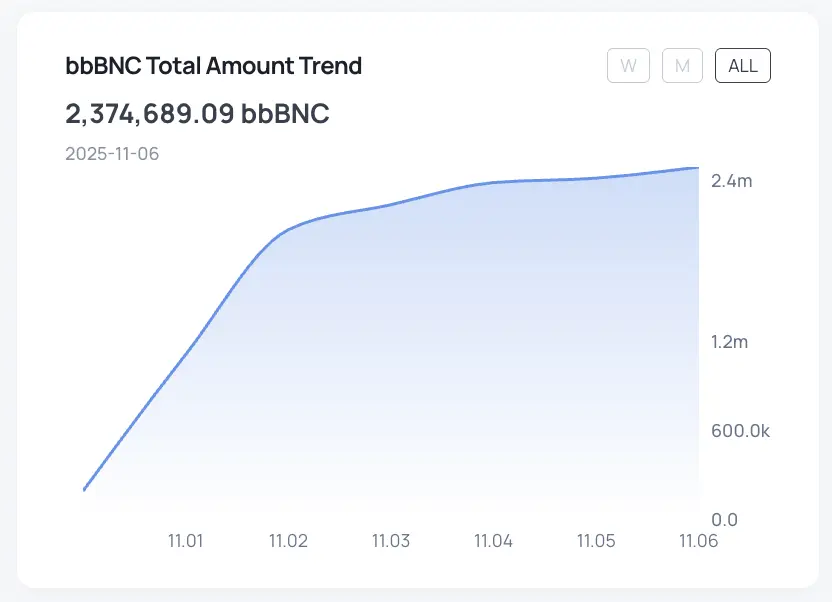Click the 1.2m y-axis label
Viewport: 832px width, 602px height.
(729, 342)
